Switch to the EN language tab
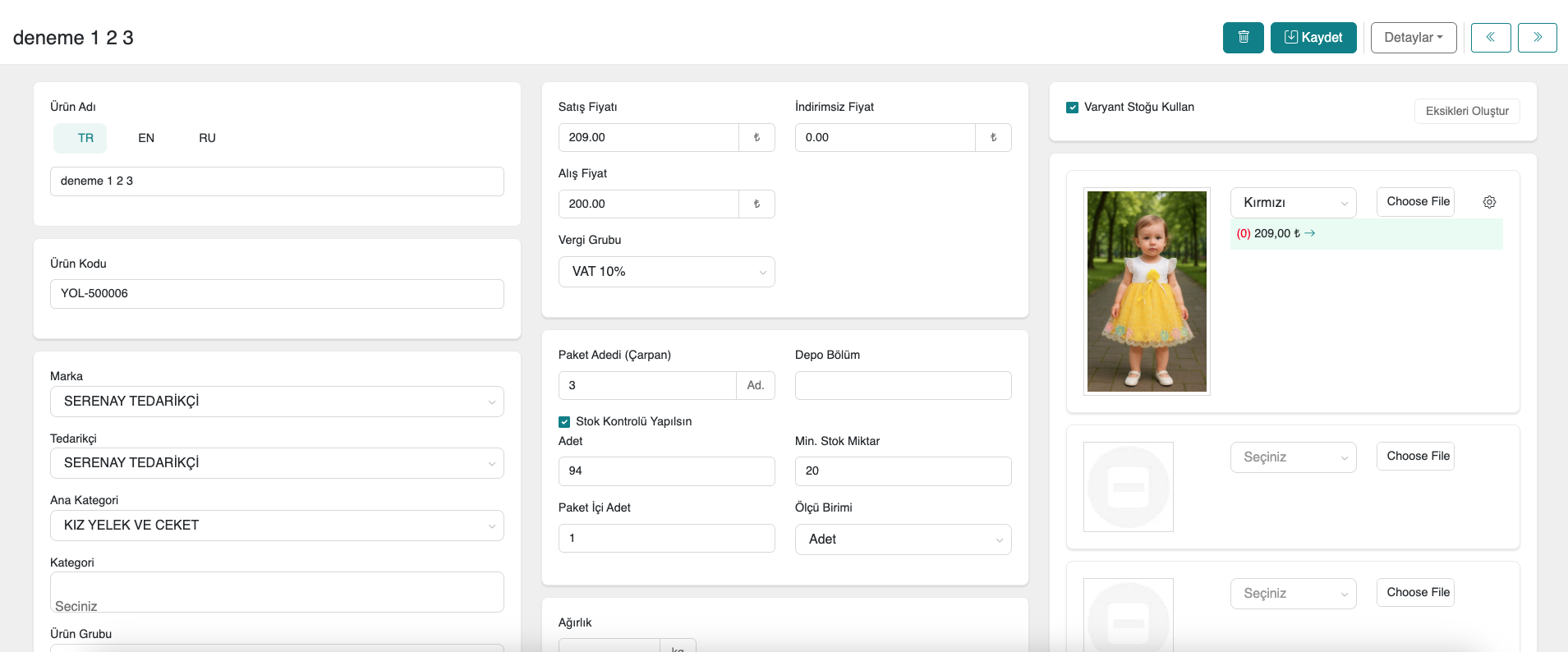Image resolution: width=1568 pixels, height=652 pixels. [146, 138]
